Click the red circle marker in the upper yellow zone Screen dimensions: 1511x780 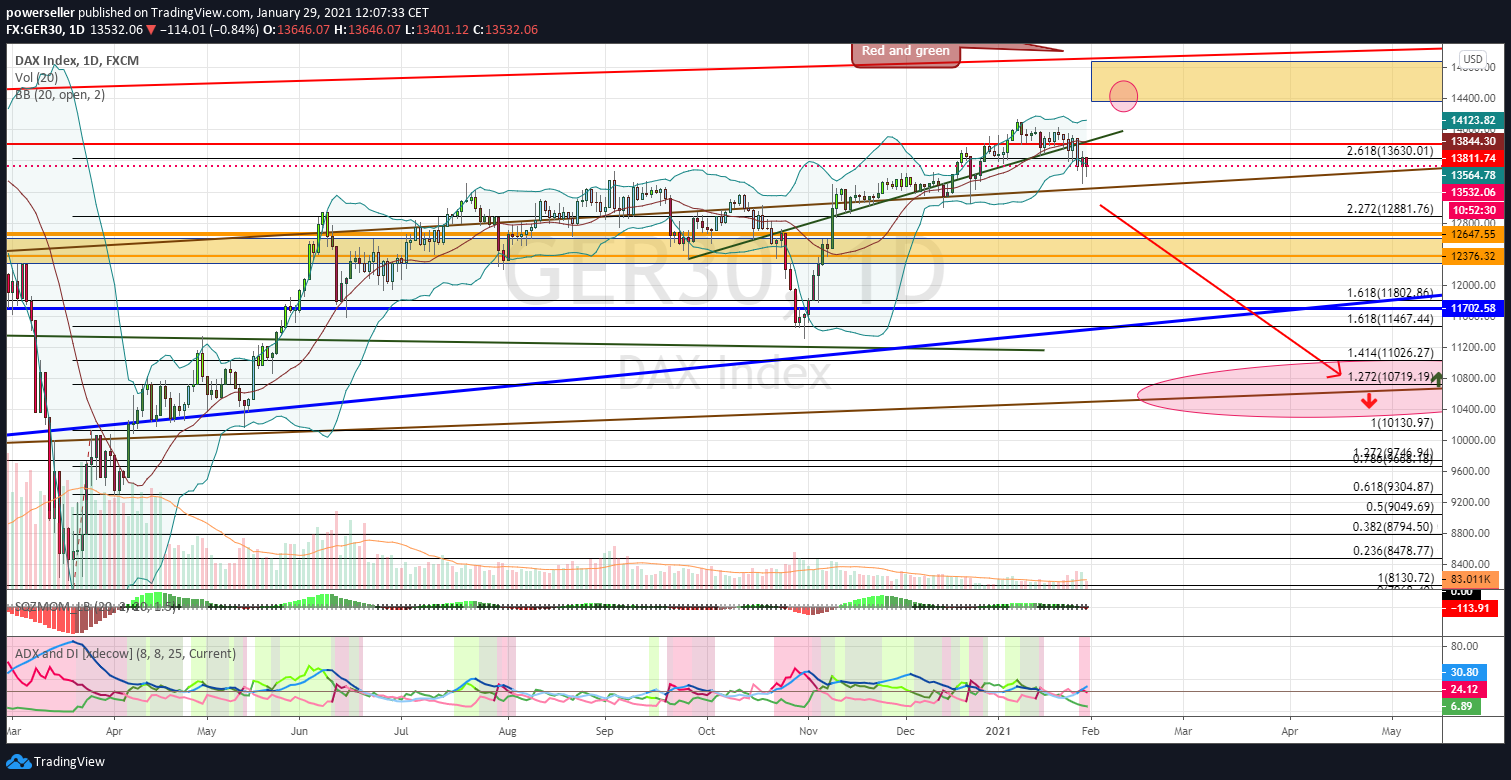point(1124,96)
